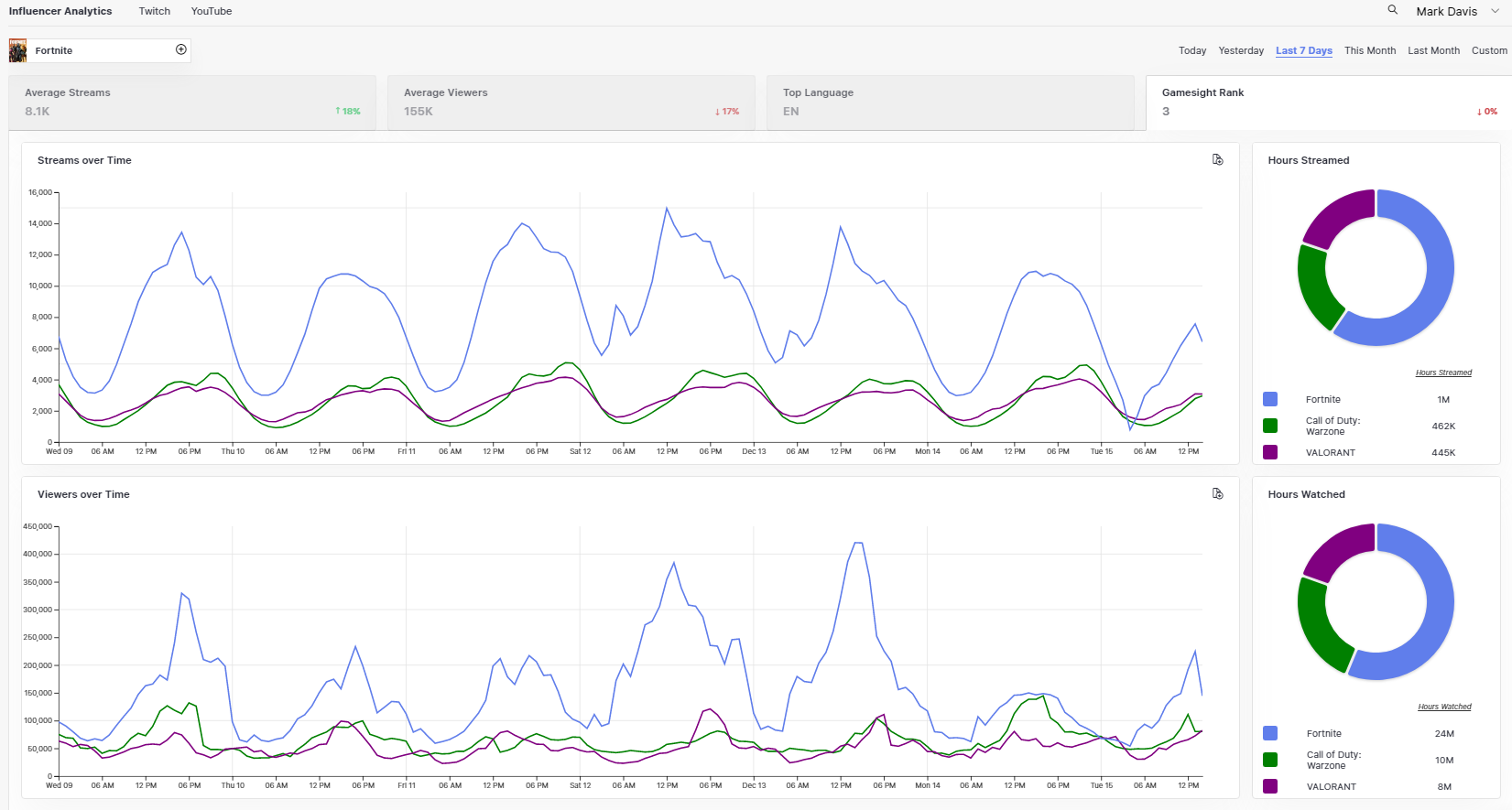Click the VALORANT label in Hours Streamed legend
Screen dimensions: 1512x810
[1331, 452]
